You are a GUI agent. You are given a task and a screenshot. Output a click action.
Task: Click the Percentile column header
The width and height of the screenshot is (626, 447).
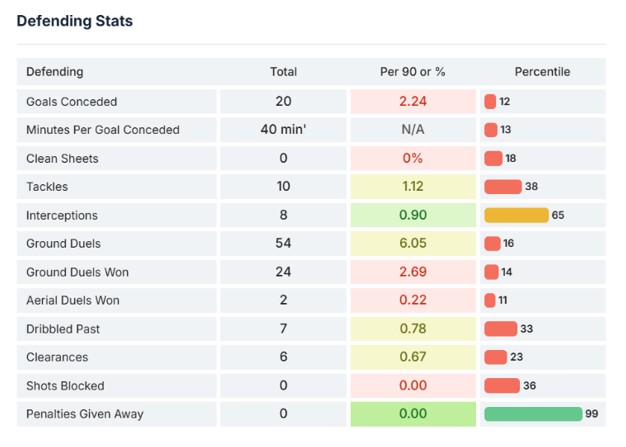point(542,72)
